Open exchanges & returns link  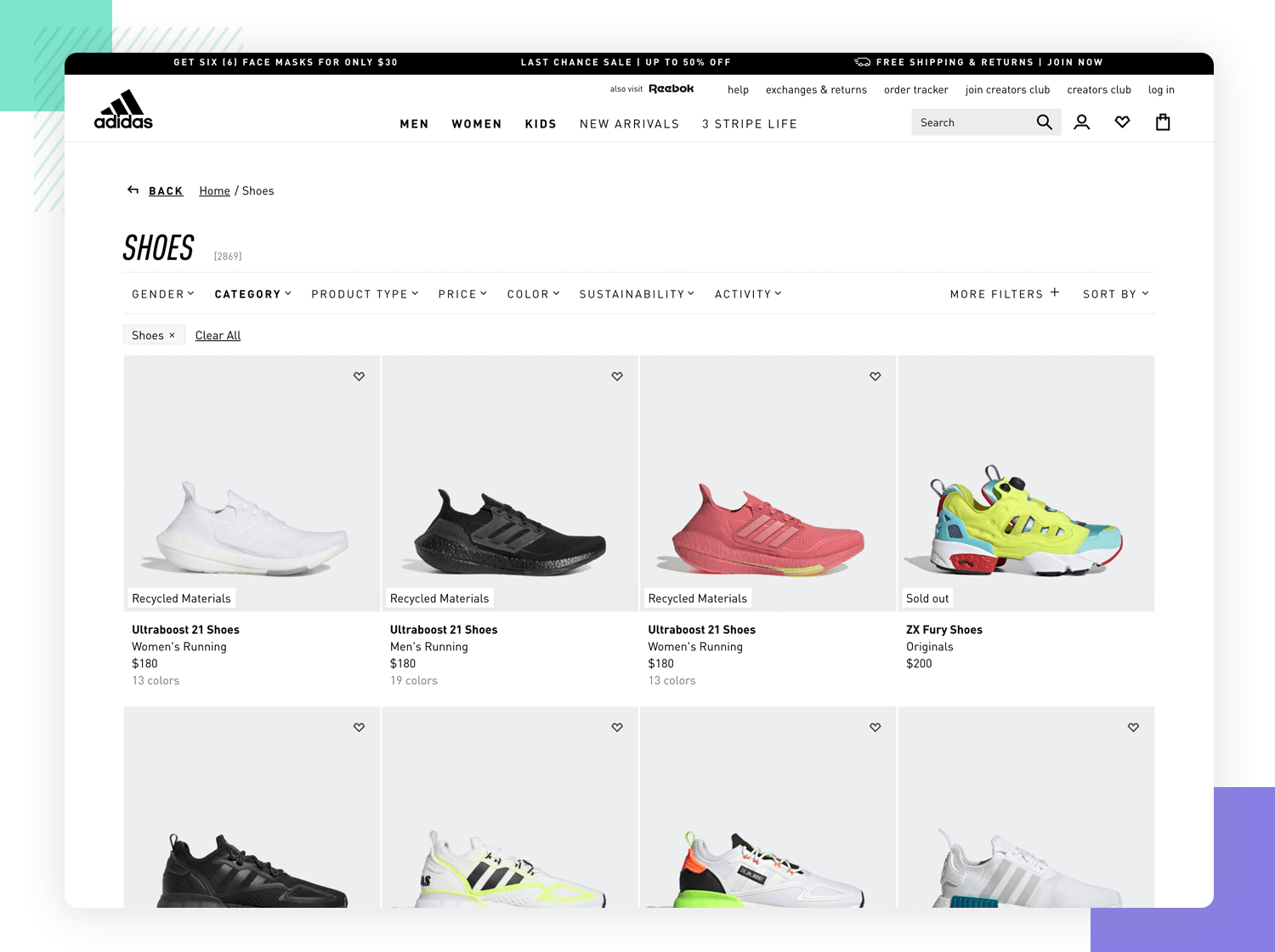point(816,89)
